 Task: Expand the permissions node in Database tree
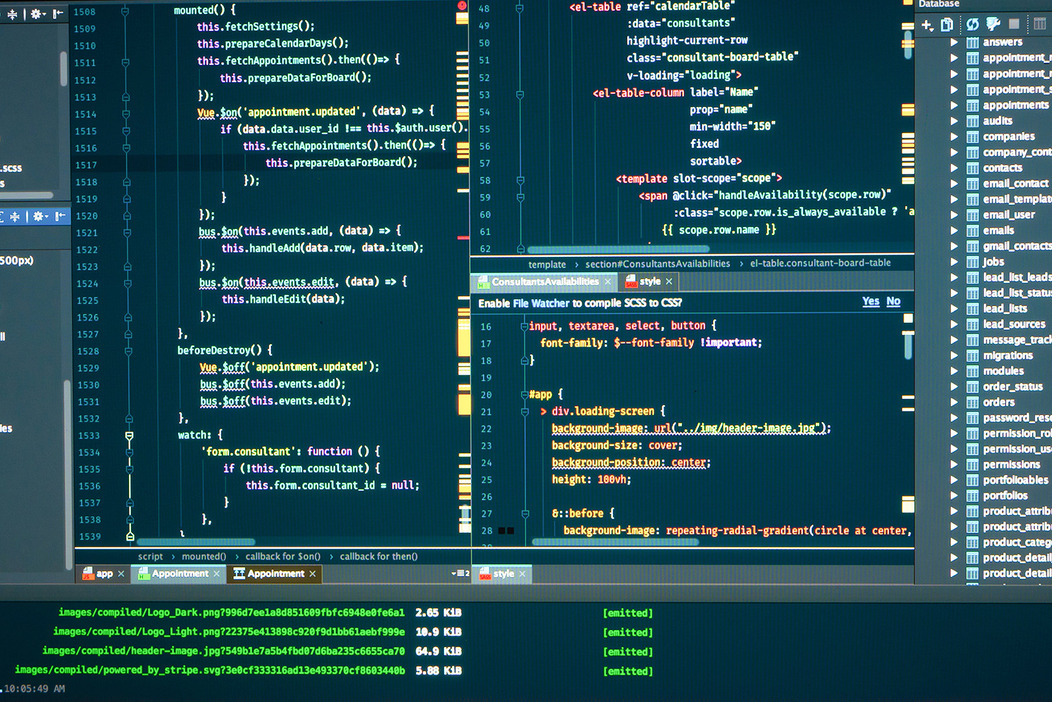point(954,464)
